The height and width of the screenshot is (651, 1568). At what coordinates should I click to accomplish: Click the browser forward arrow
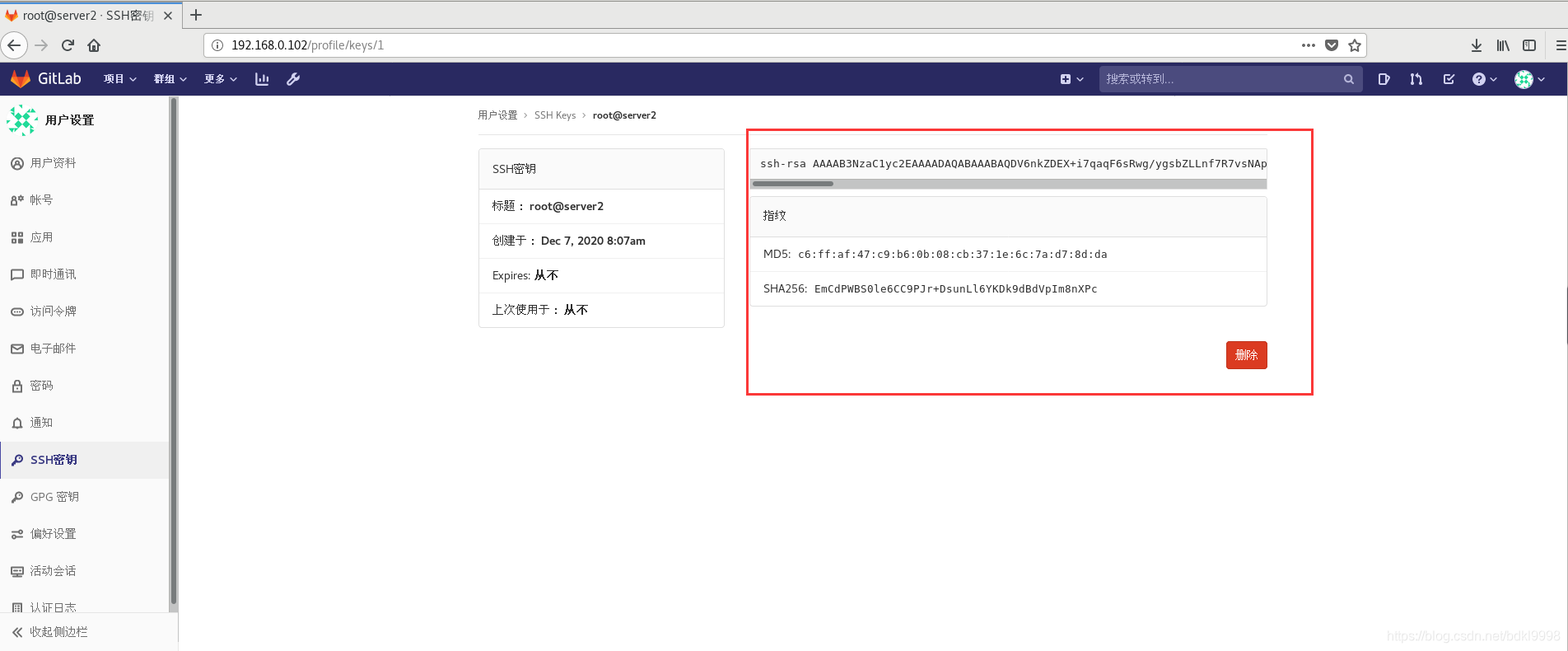(x=41, y=45)
